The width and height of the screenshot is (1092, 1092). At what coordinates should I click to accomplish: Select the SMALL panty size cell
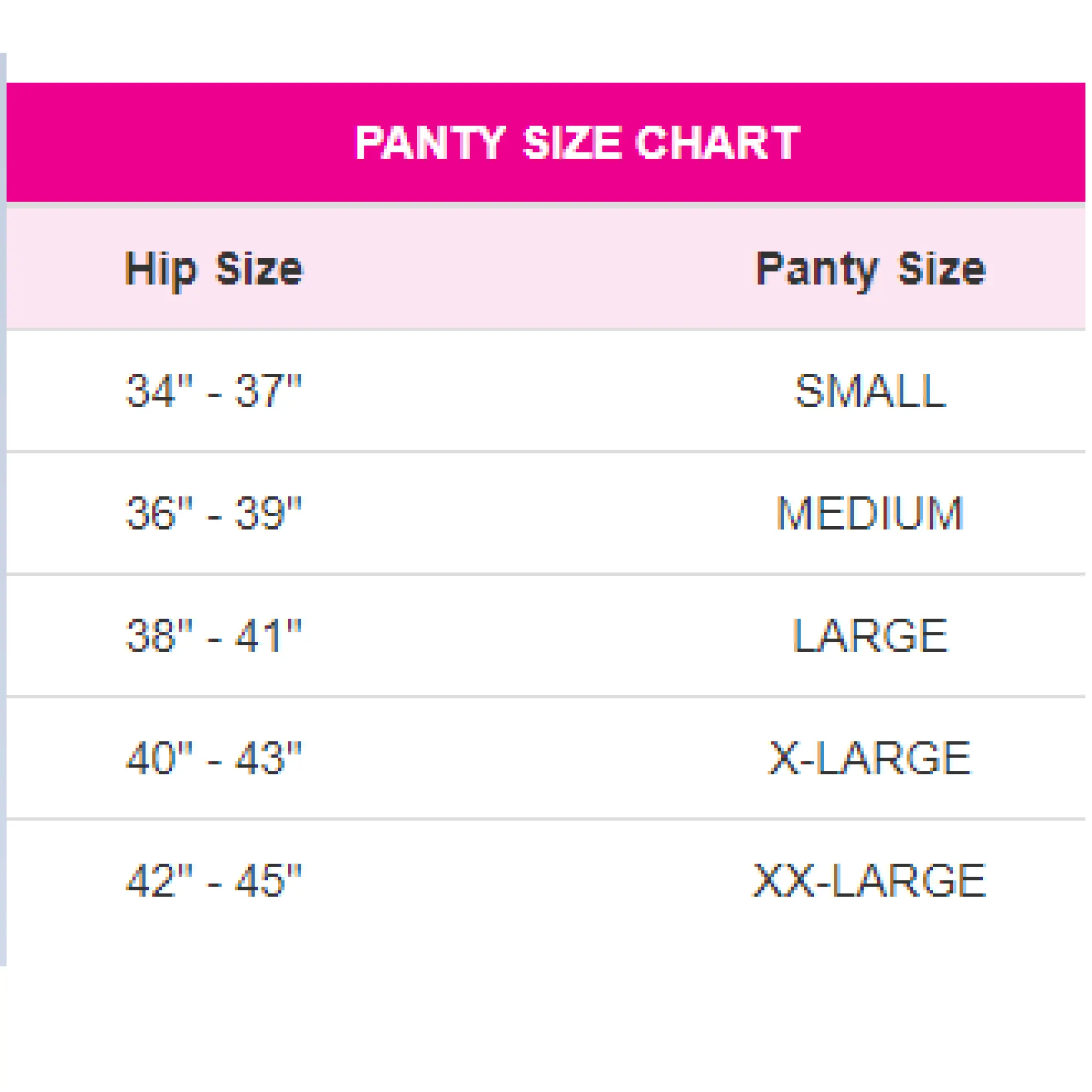pyautogui.click(x=870, y=391)
